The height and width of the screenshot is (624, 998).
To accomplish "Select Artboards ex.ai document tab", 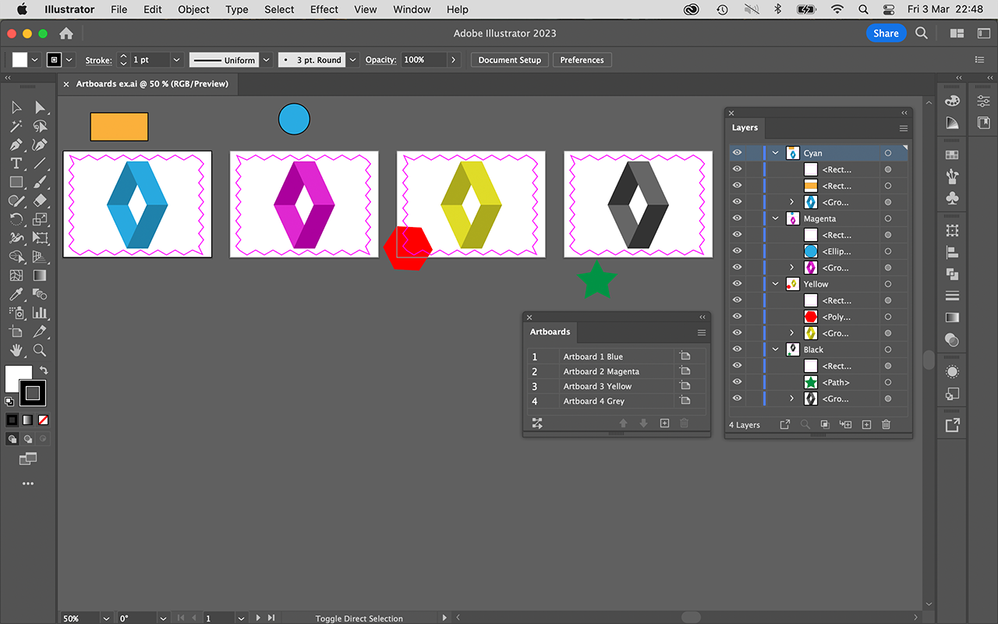I will click(x=152, y=84).
